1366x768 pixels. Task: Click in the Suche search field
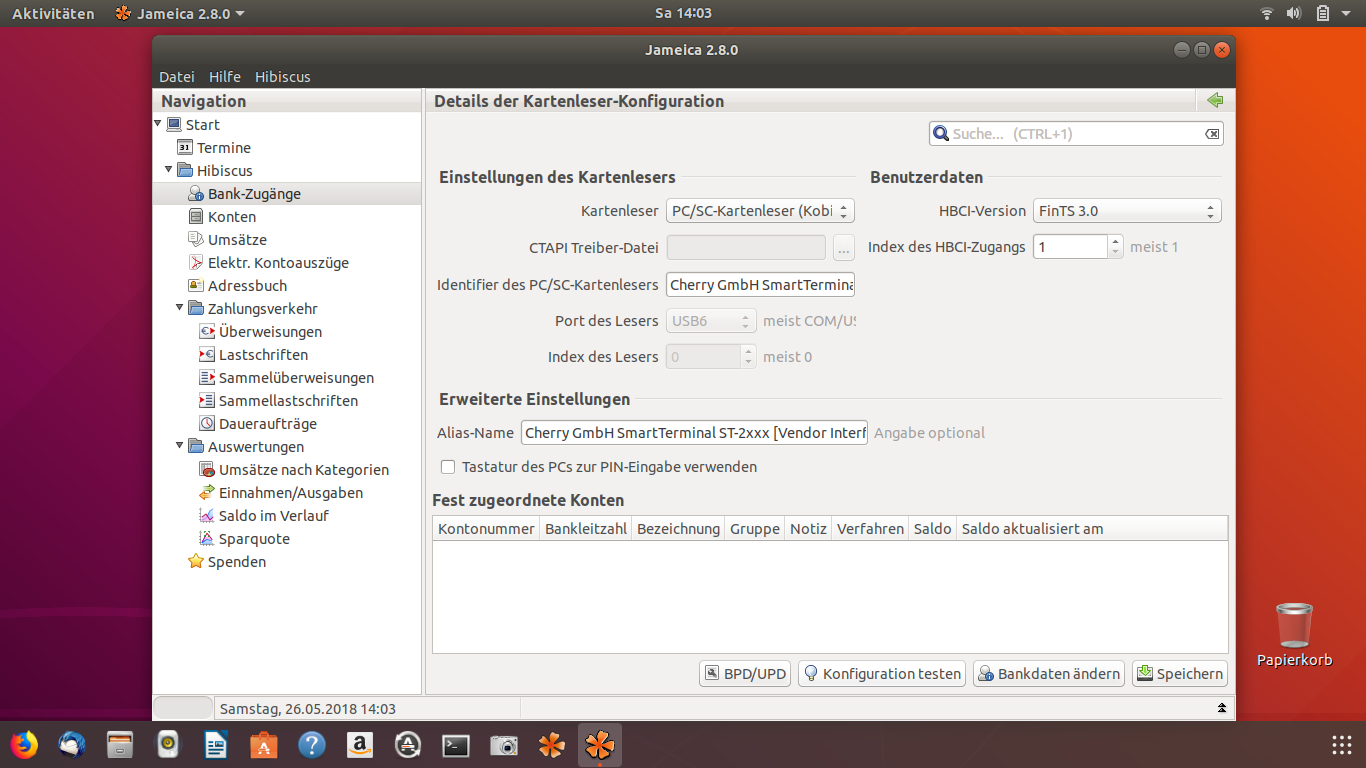(1076, 134)
